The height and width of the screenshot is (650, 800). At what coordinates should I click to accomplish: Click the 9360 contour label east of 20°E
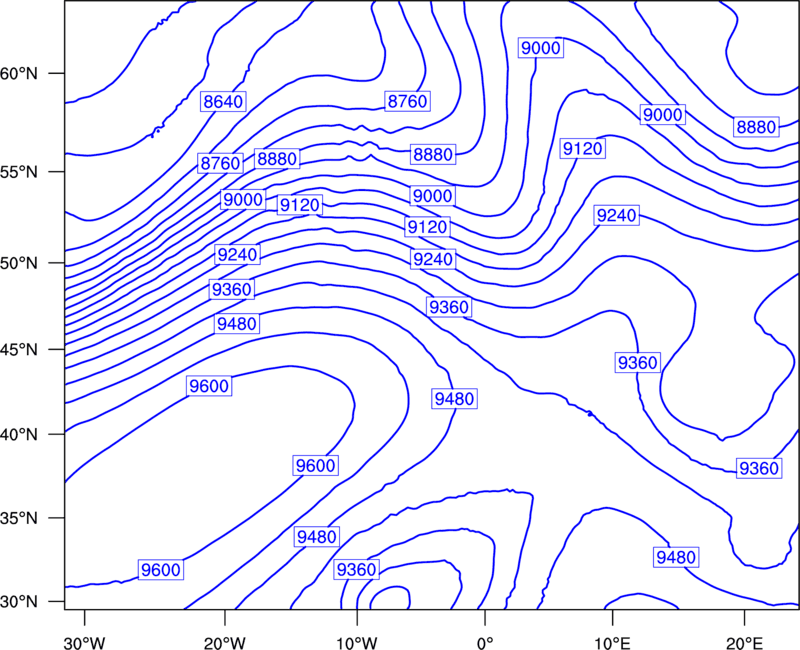[x=759, y=468]
